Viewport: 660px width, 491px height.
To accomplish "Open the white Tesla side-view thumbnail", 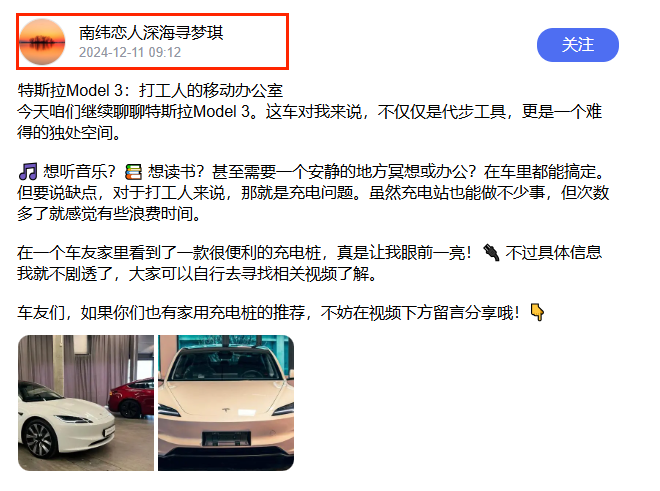I will (86, 403).
